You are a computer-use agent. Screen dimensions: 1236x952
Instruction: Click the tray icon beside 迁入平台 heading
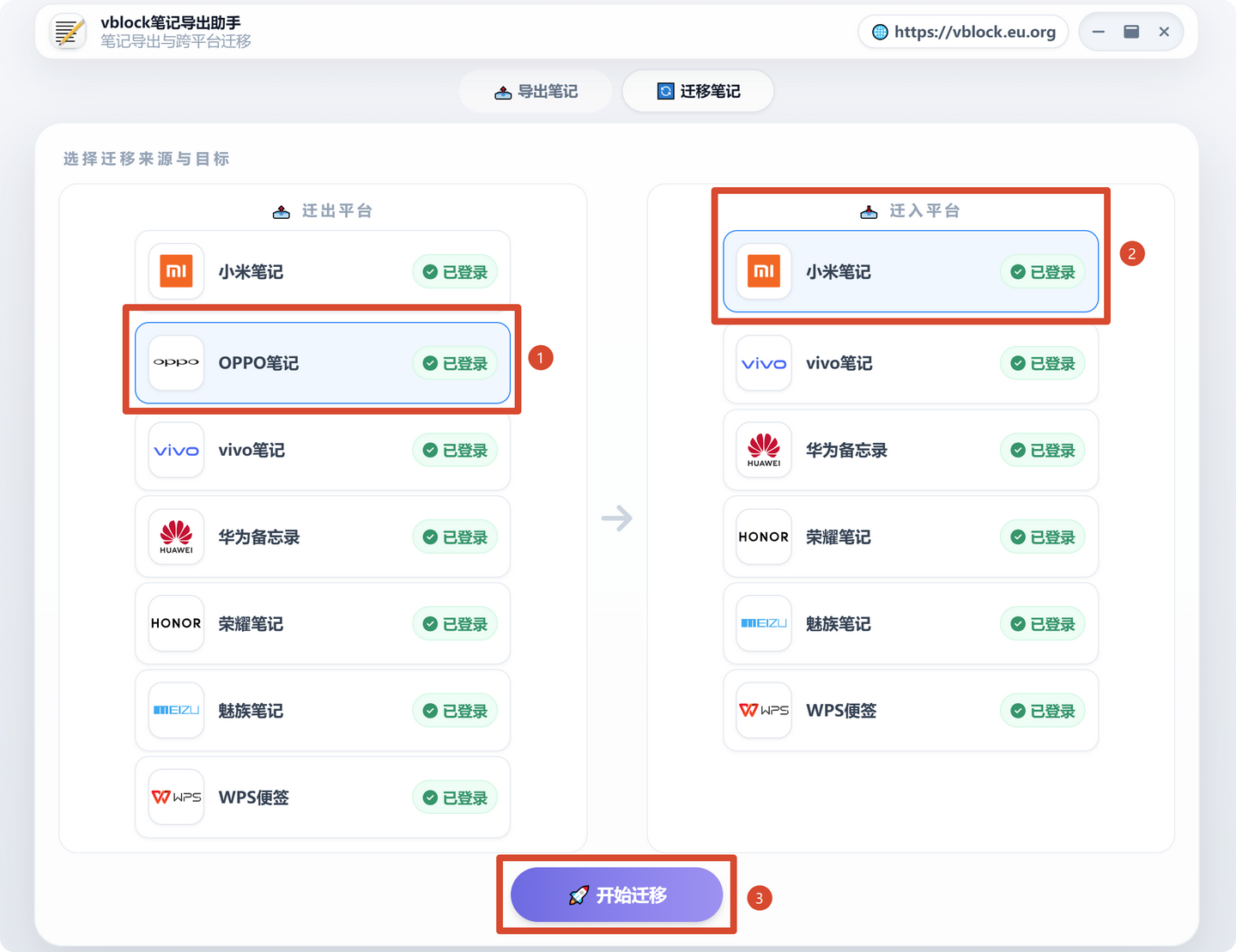(x=869, y=212)
